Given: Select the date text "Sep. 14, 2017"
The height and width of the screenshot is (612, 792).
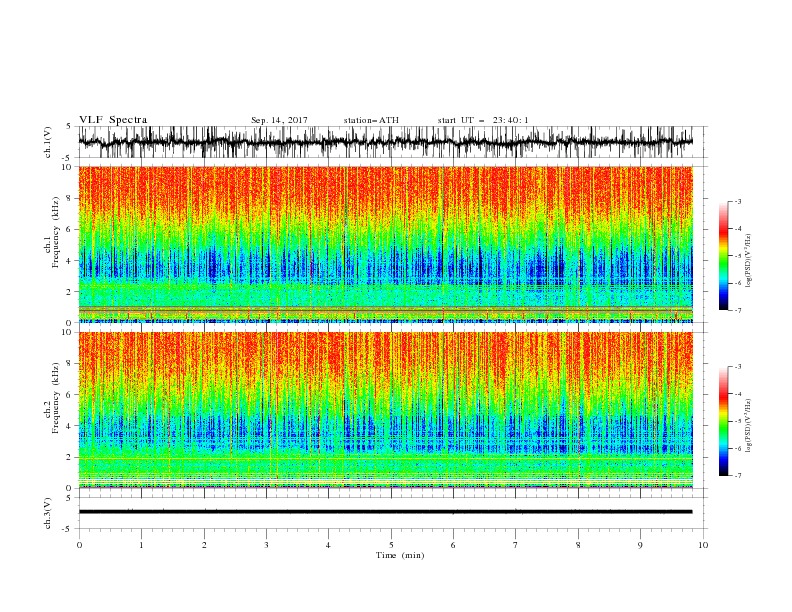Looking at the screenshot, I should pyautogui.click(x=279, y=120).
